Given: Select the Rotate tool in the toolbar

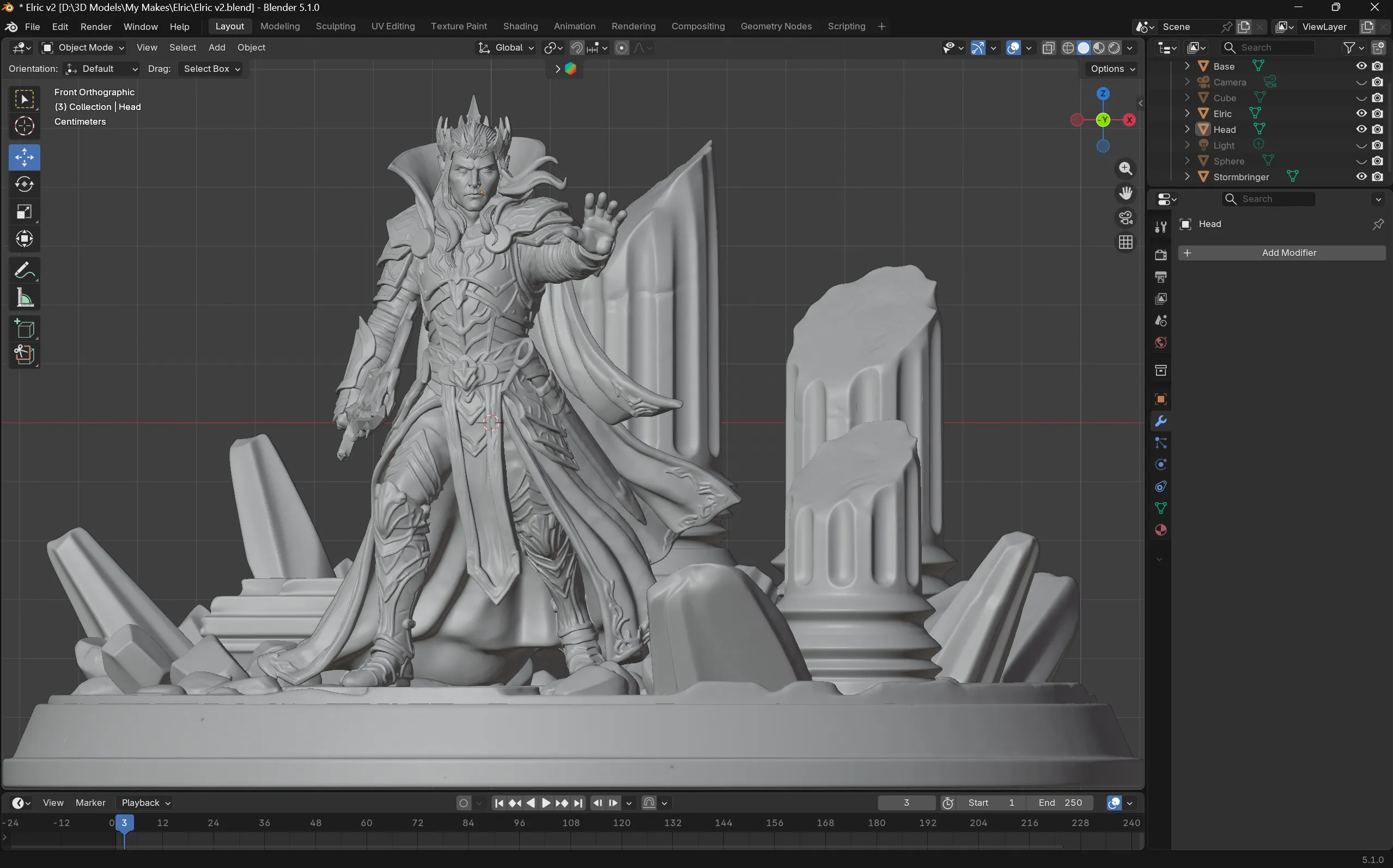Looking at the screenshot, I should (x=24, y=184).
